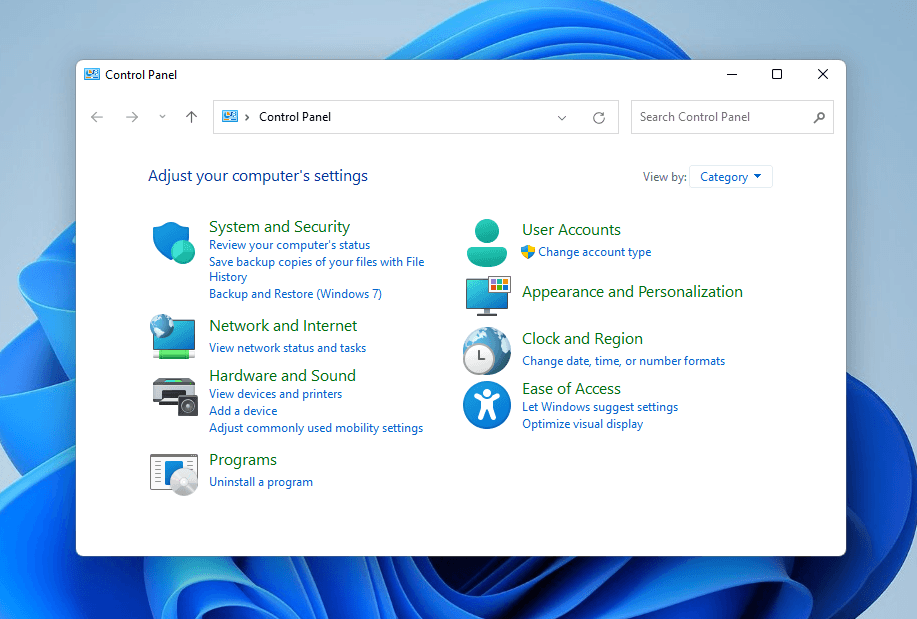Open the User Accounts heading
This screenshot has height=619, width=917.
(x=571, y=229)
